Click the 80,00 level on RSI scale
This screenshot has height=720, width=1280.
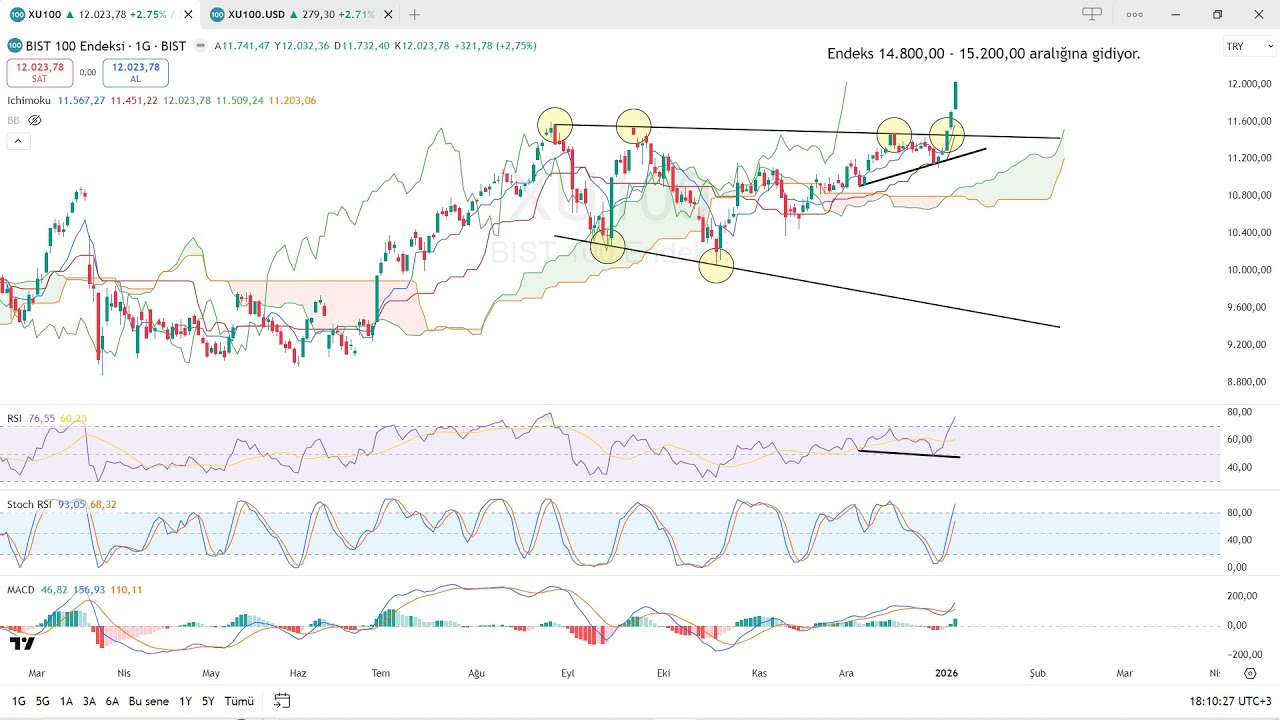click(1240, 412)
